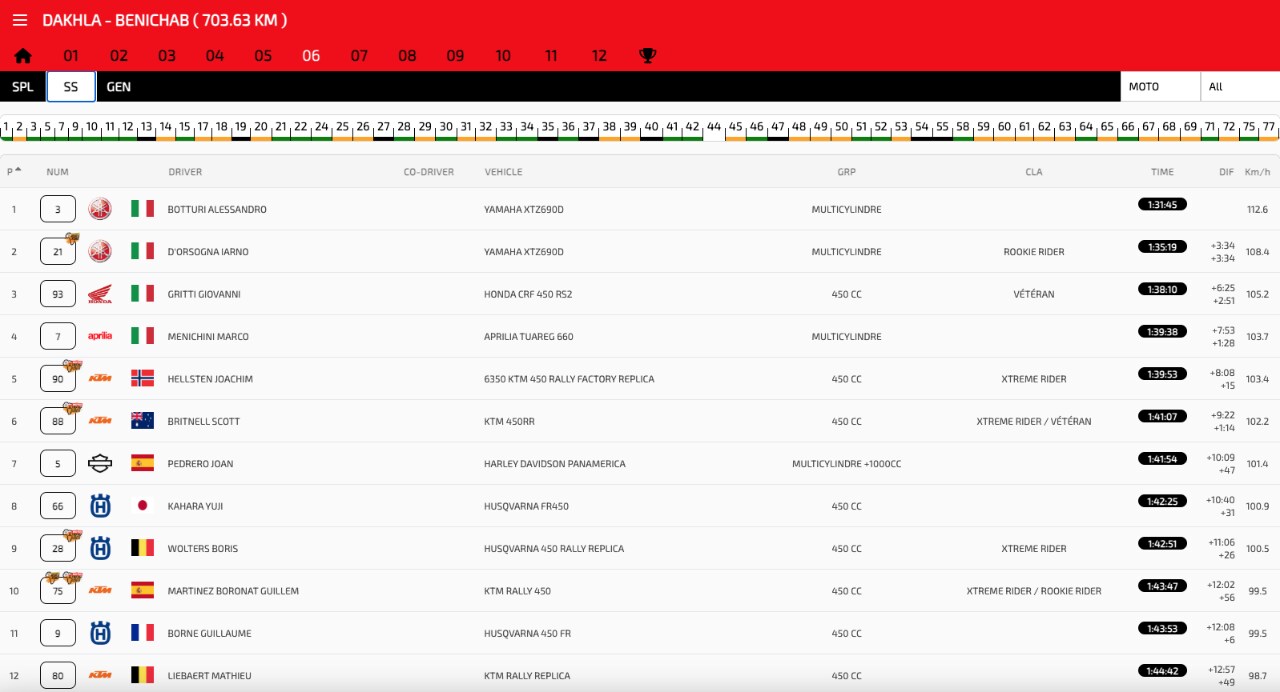Screen dimensions: 1280x692
Task: Click rider number 3 box
Action: tap(58, 209)
